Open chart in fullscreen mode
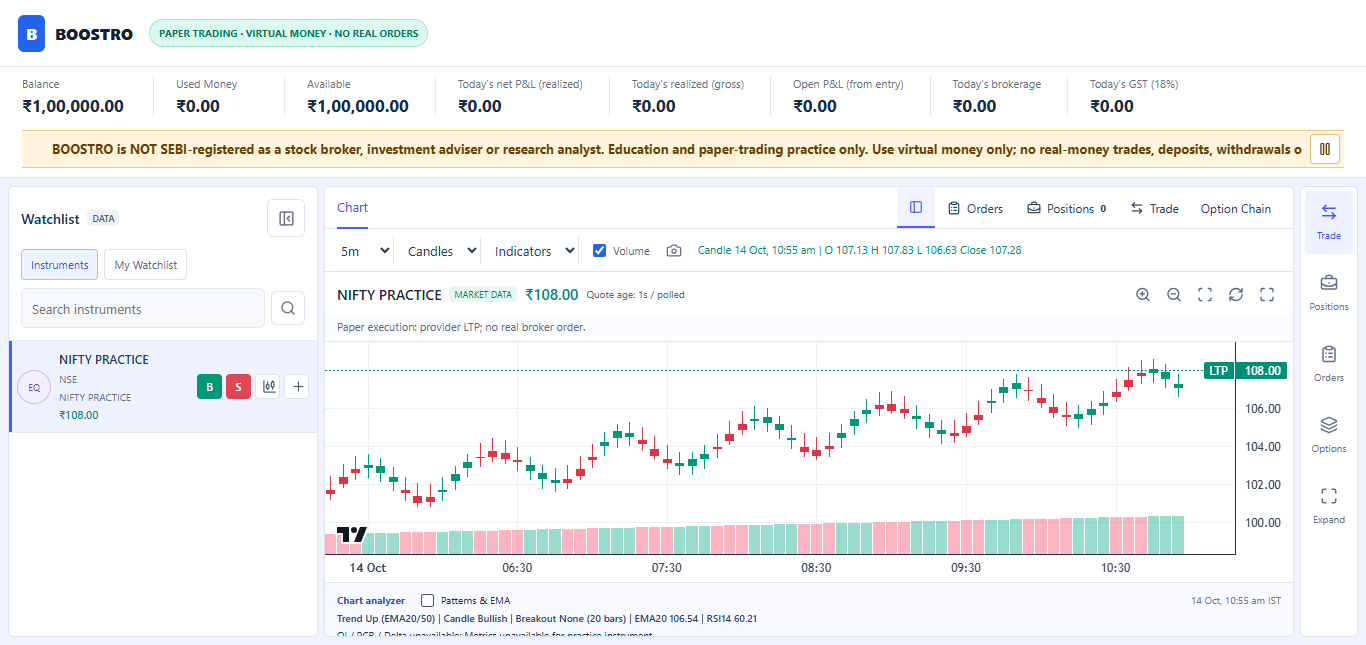 point(1267,294)
